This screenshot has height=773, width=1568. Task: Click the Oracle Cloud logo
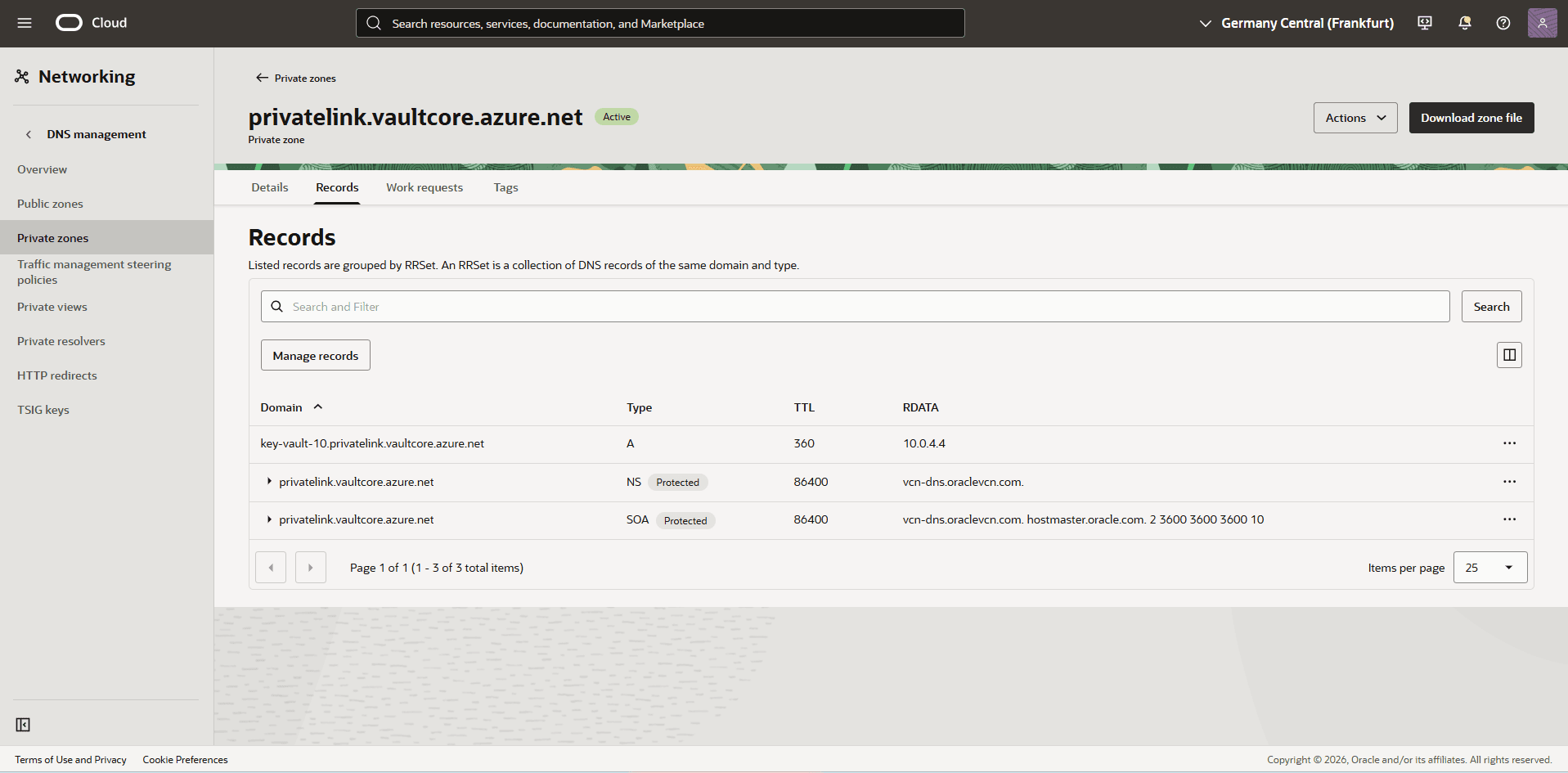point(91,23)
